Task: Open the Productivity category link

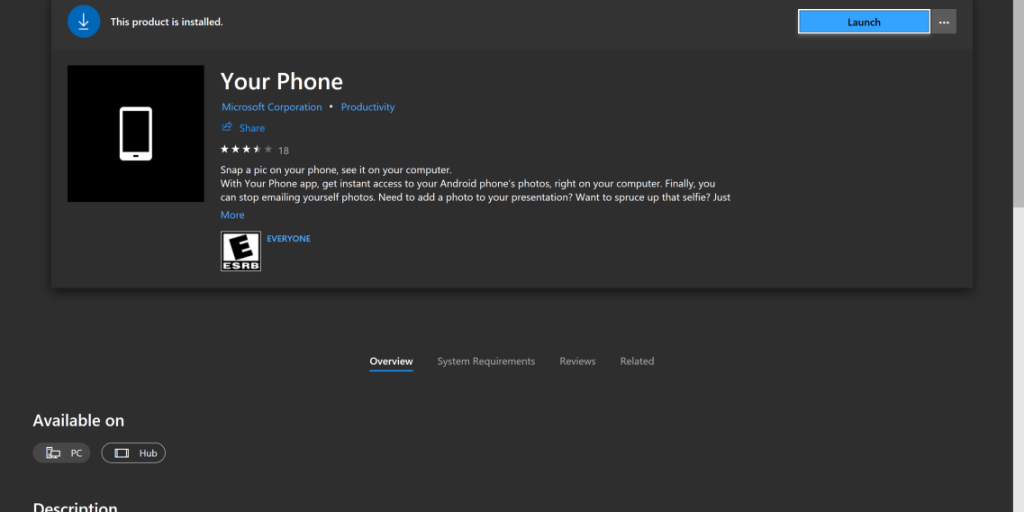Action: [368, 107]
